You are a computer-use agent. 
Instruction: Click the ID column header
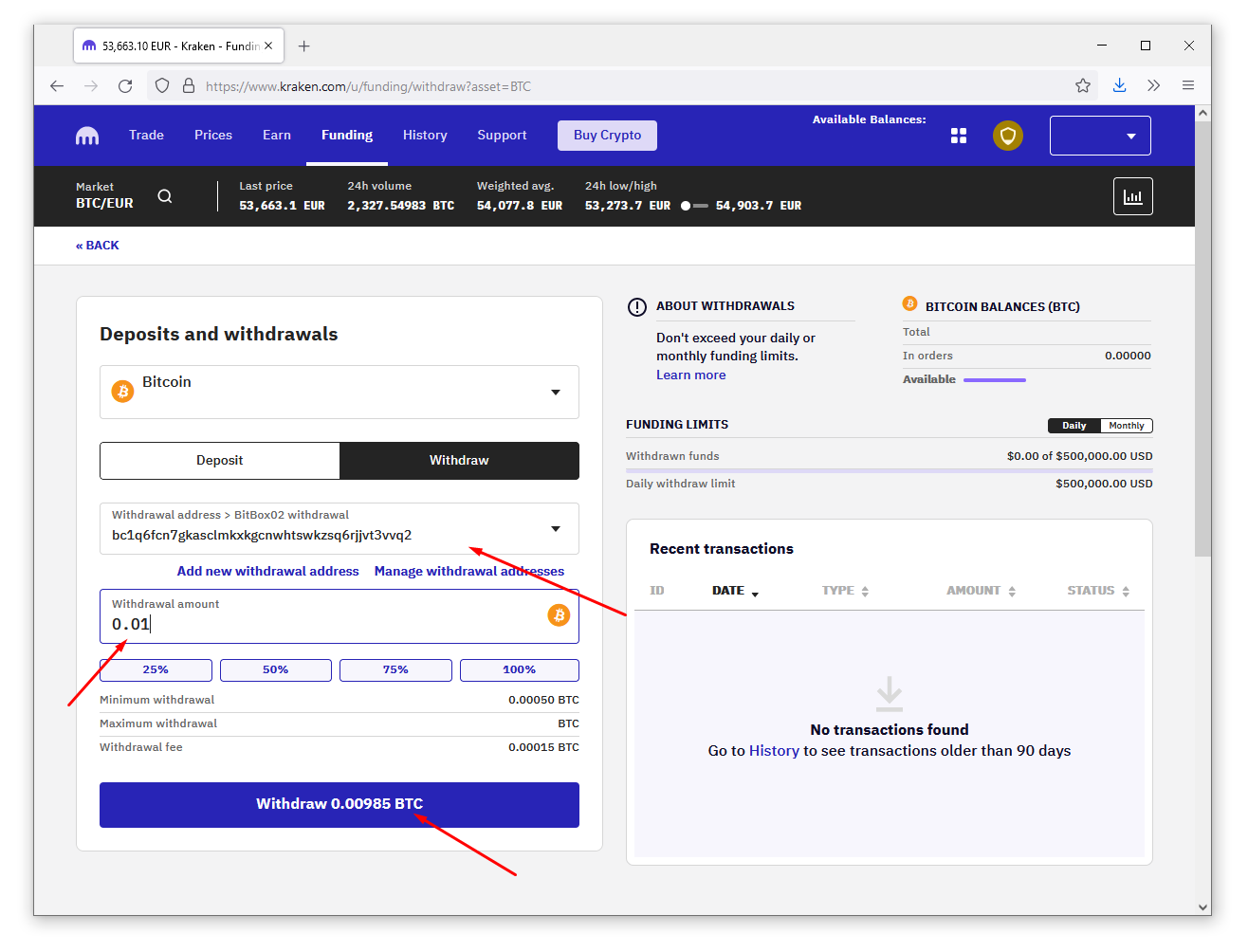tap(657, 591)
